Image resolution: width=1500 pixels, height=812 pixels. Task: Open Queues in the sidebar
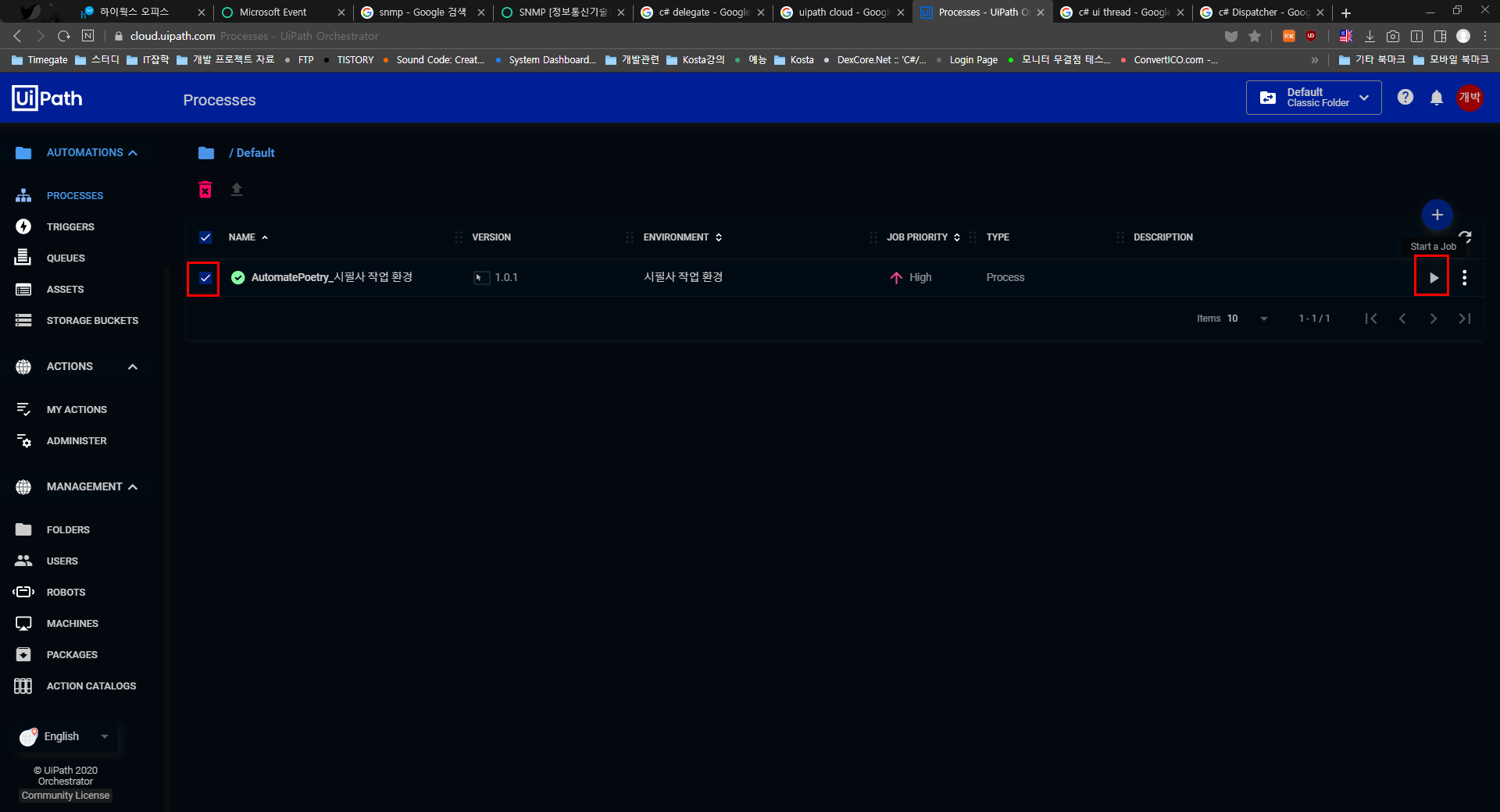pos(66,258)
